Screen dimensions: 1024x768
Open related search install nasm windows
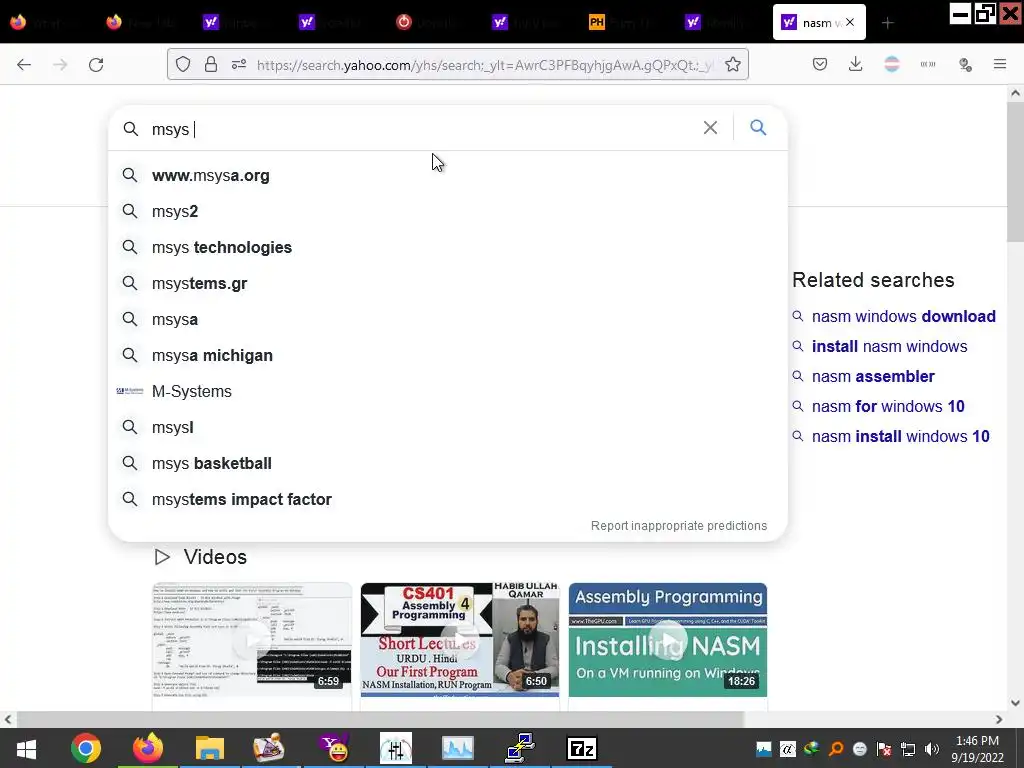point(889,346)
